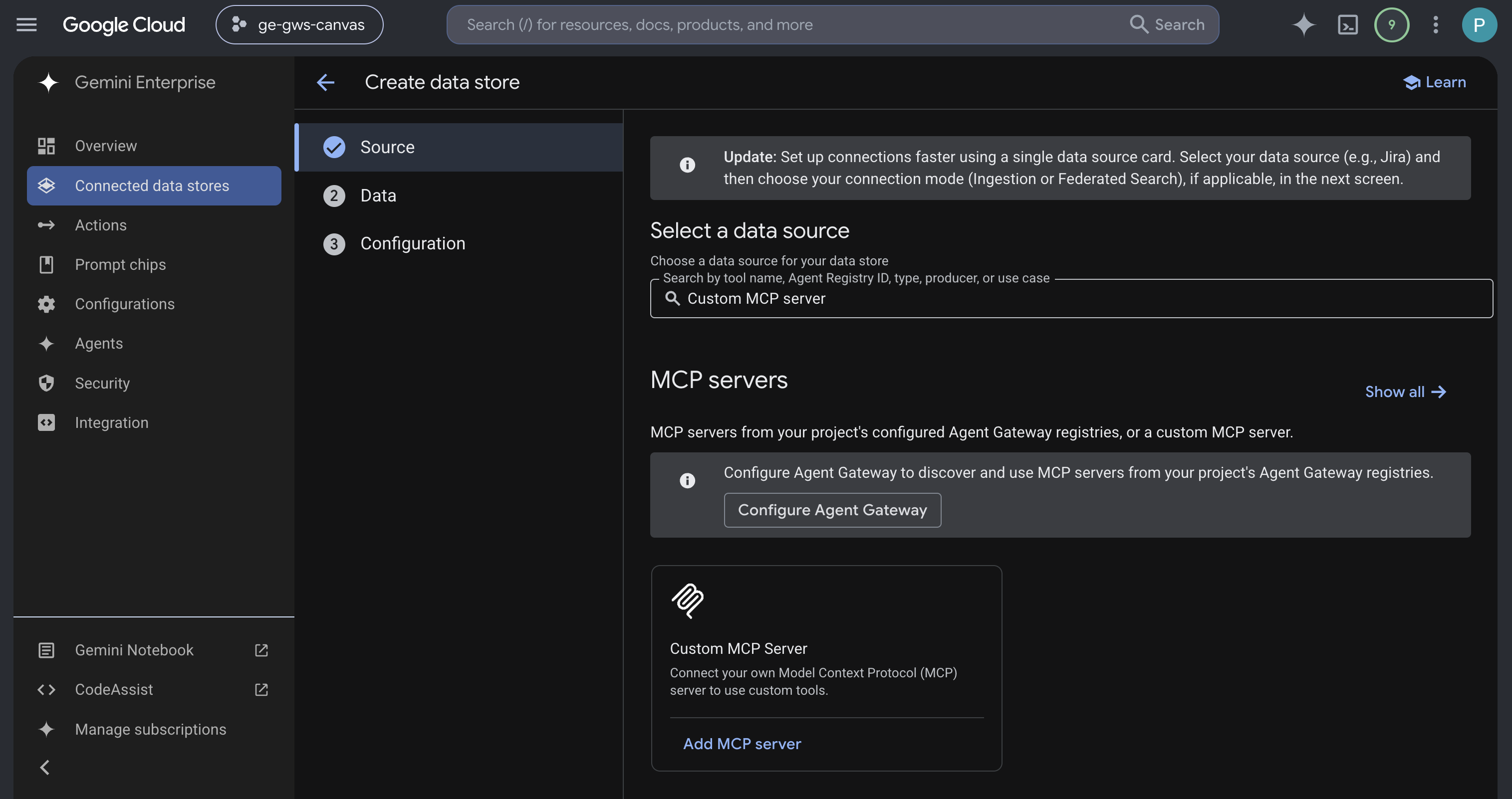
Task: Click the Agent Gateway notice info icon
Action: [x=687, y=481]
